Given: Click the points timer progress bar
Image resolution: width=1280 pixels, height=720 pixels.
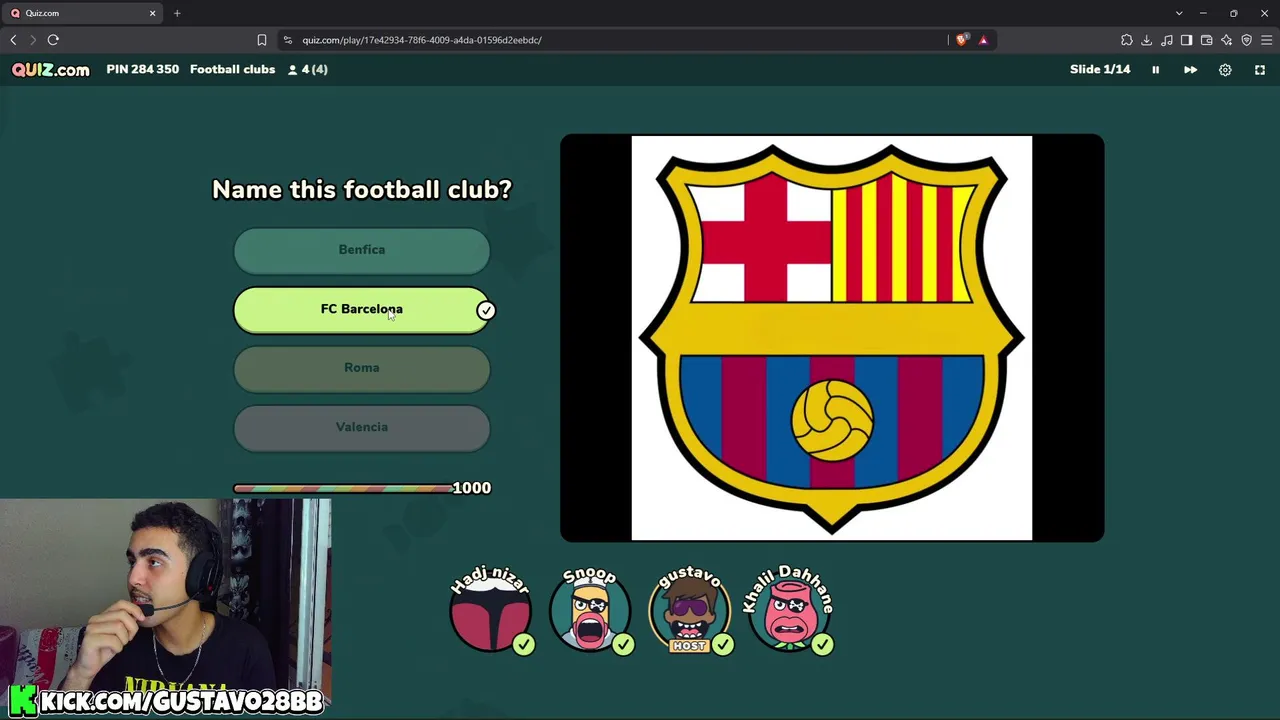Looking at the screenshot, I should [x=343, y=488].
